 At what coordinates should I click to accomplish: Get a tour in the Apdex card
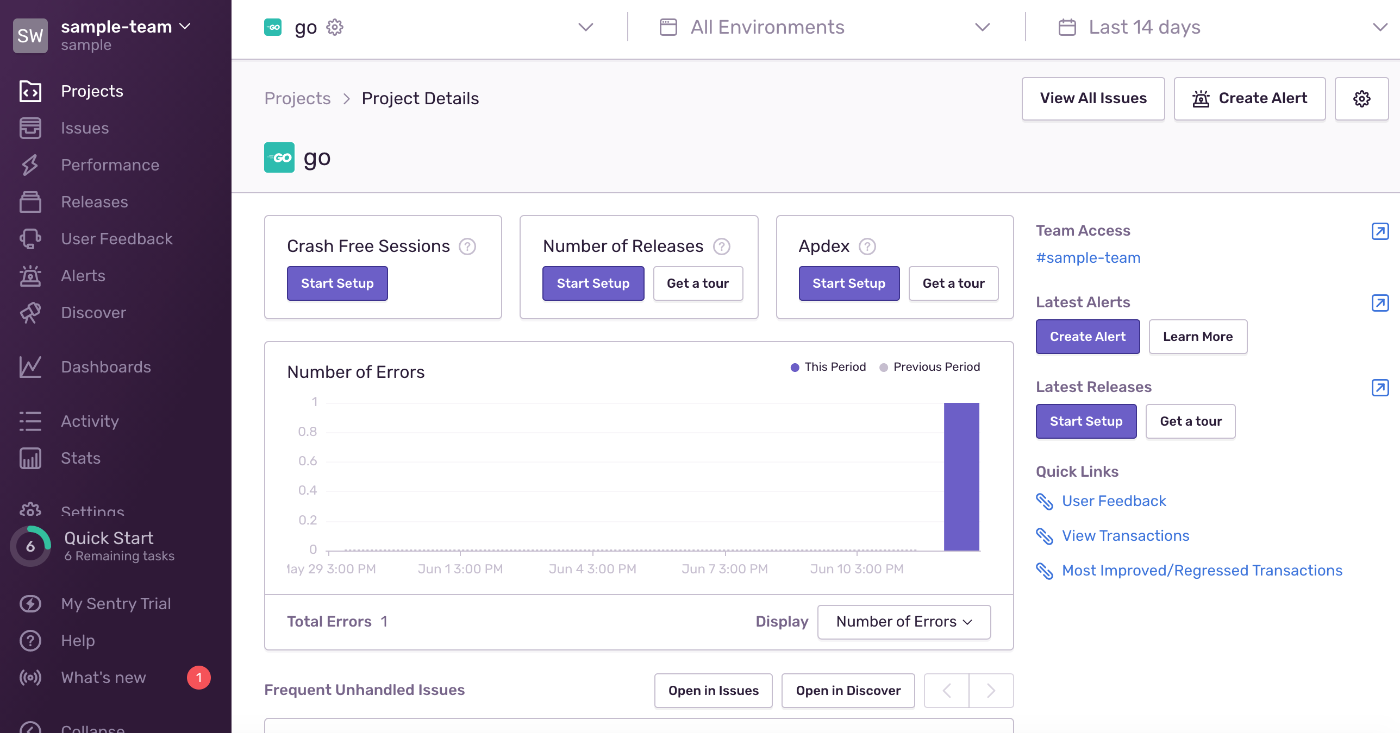tap(954, 283)
